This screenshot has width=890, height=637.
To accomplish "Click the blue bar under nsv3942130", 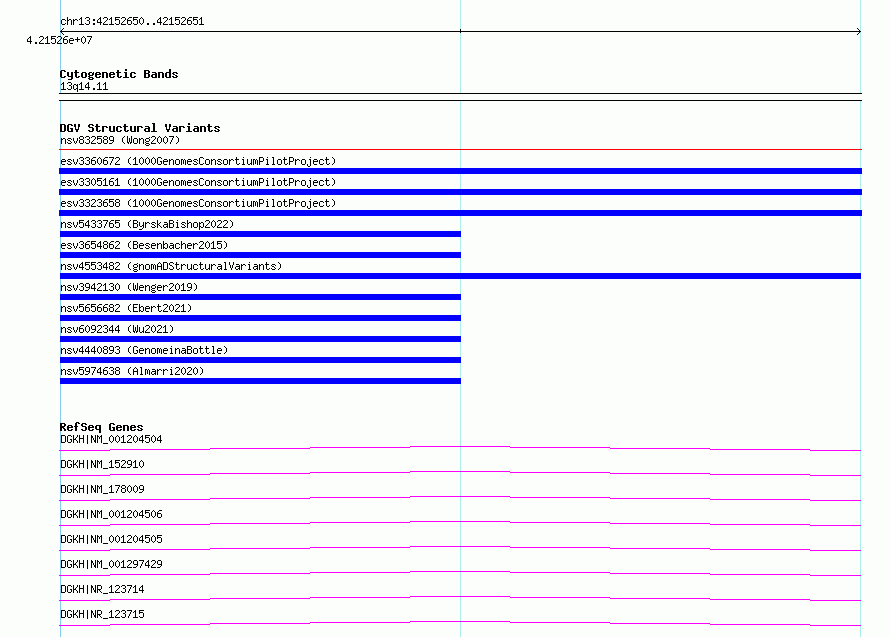I will [260, 297].
